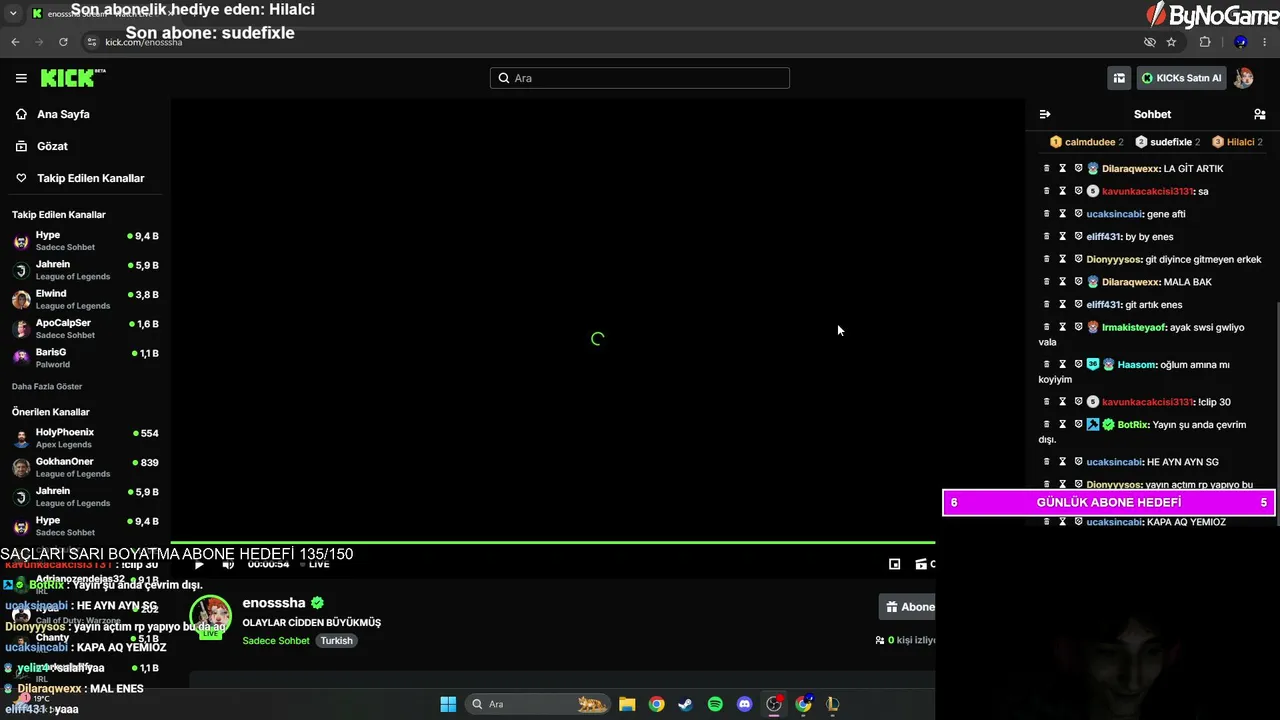Viewport: 1280px width, 720px height.
Task: Delete the 'MALA BAK' message
Action: click(x=1047, y=282)
